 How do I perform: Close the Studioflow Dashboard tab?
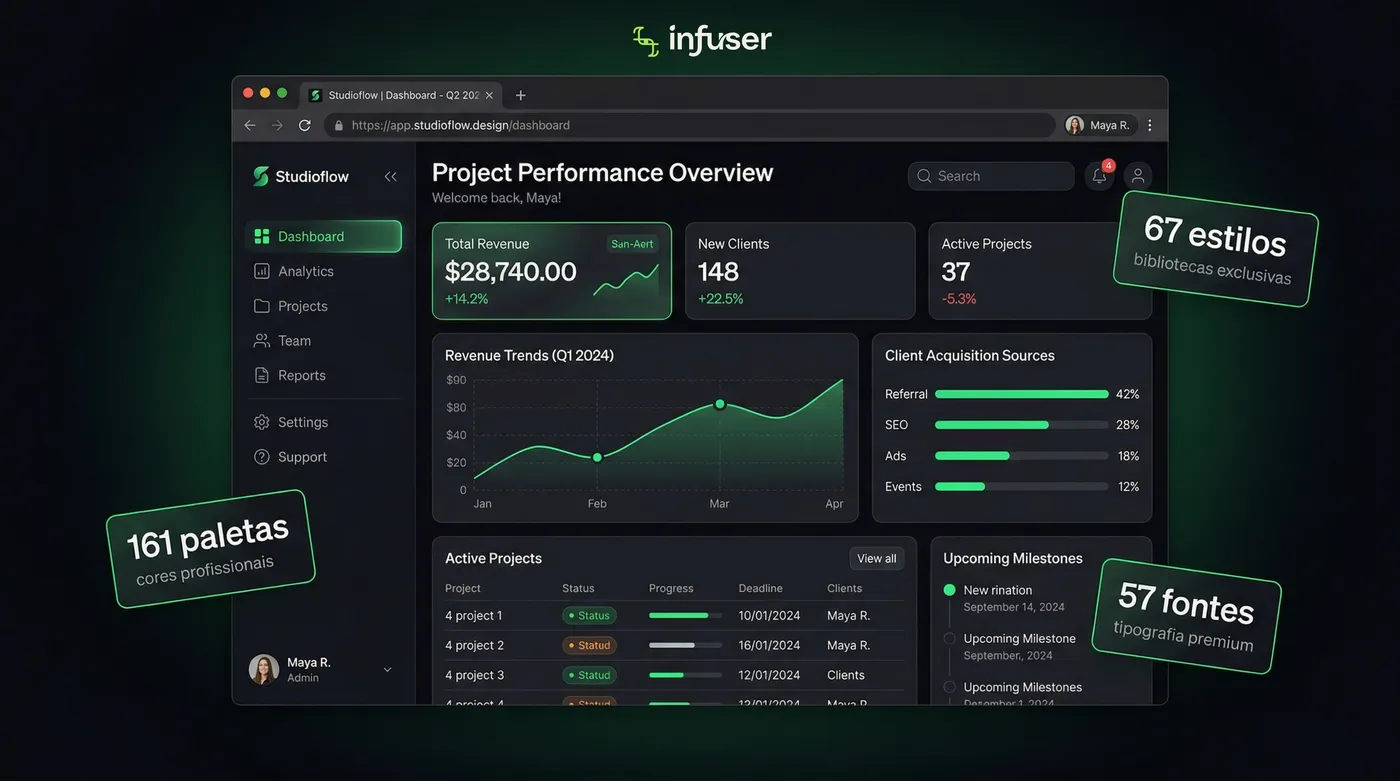489,95
